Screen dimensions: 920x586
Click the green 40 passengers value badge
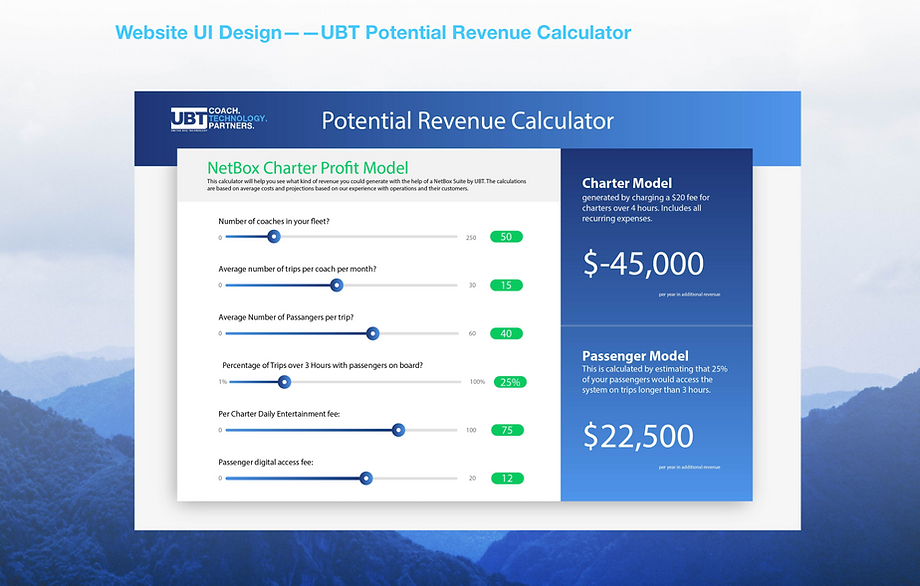click(506, 334)
